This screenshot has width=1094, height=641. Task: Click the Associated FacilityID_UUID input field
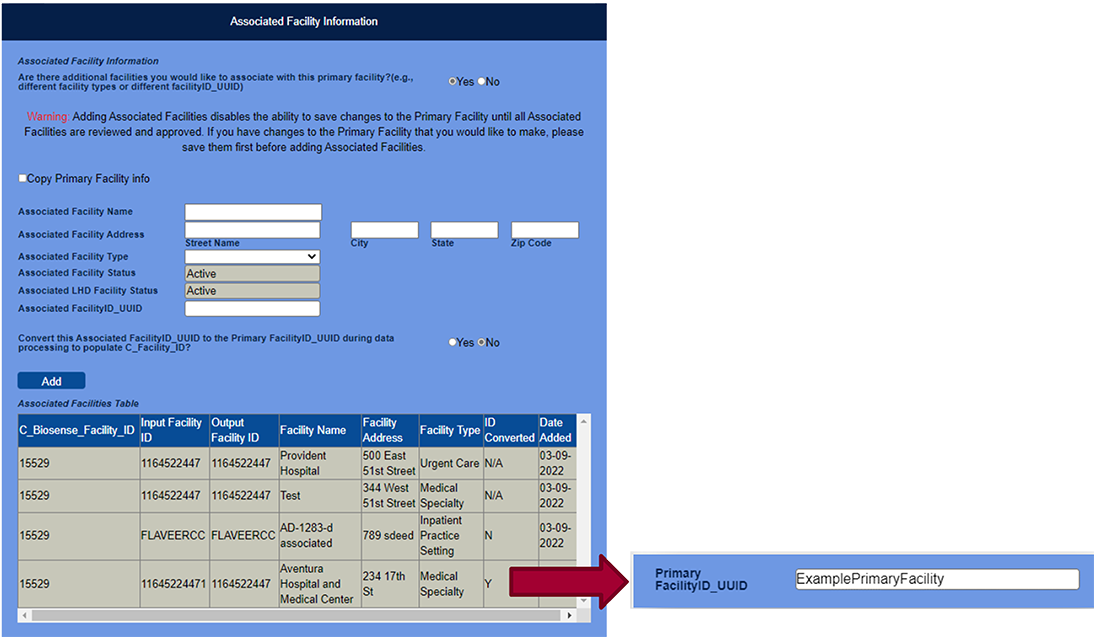251,308
